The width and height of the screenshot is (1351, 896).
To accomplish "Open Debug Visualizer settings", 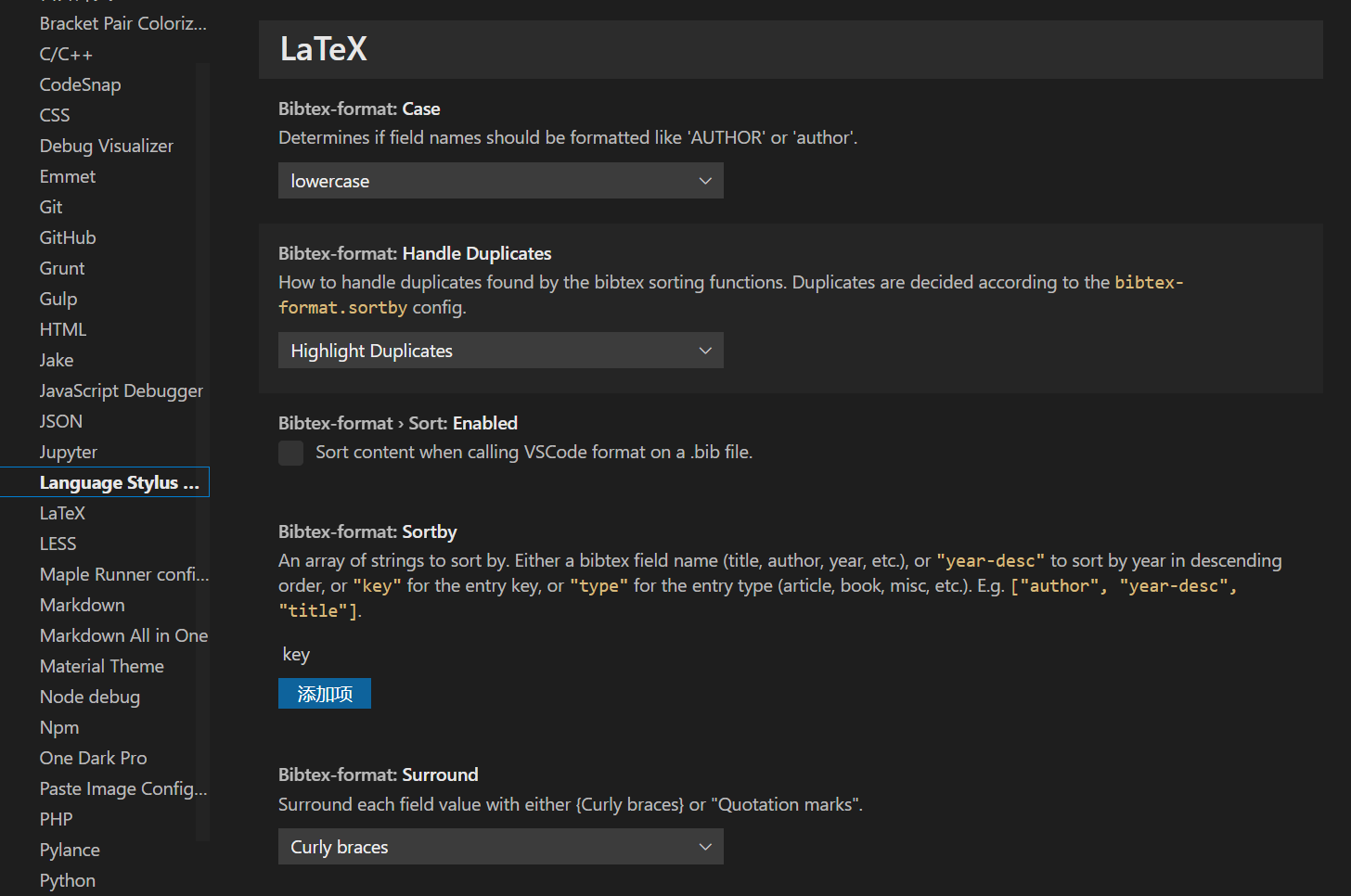I will click(x=107, y=146).
